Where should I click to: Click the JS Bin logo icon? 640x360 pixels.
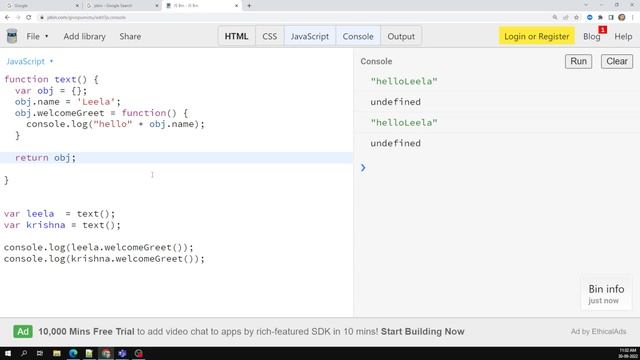click(x=12, y=36)
